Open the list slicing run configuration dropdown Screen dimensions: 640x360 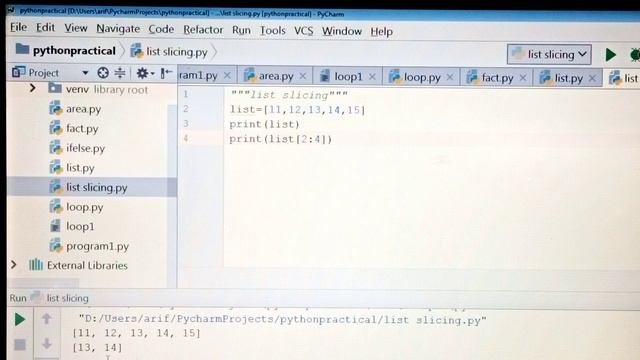tap(549, 54)
